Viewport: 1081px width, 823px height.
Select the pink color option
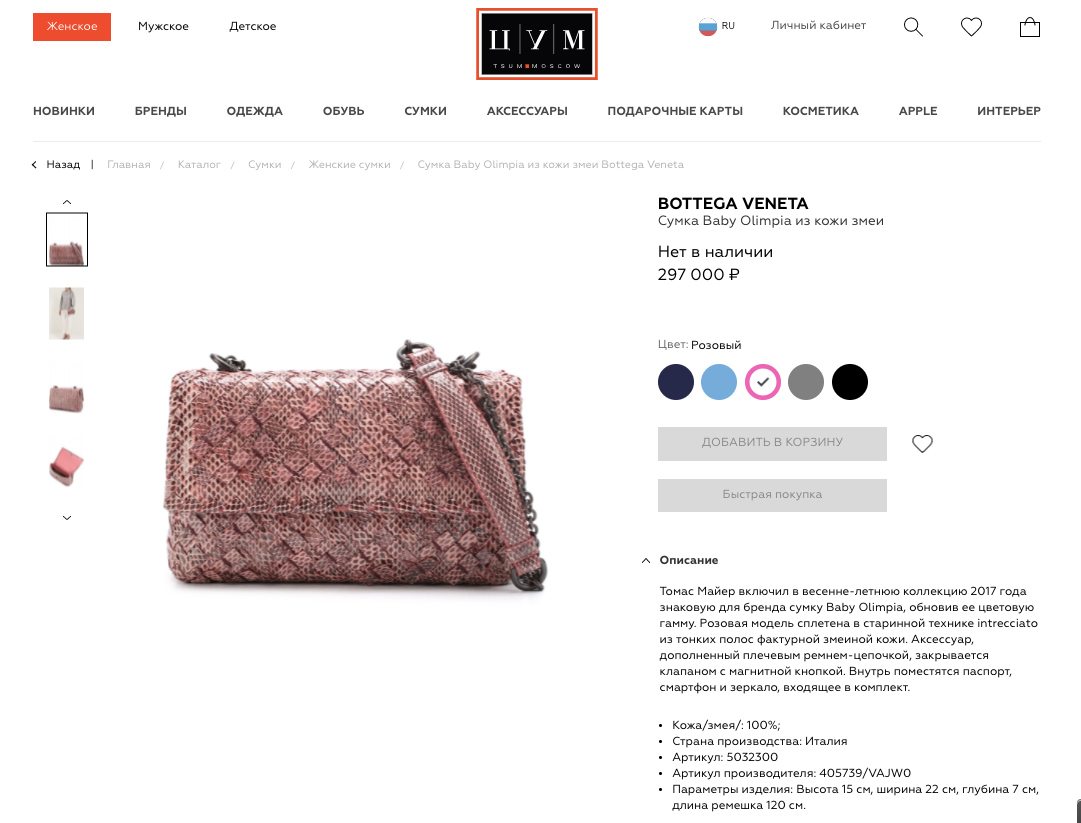pos(762,382)
